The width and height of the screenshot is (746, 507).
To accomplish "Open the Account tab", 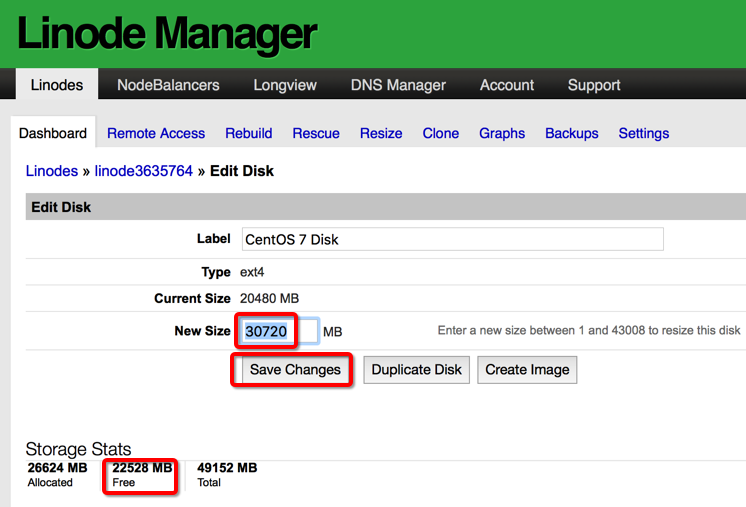I will 507,85.
